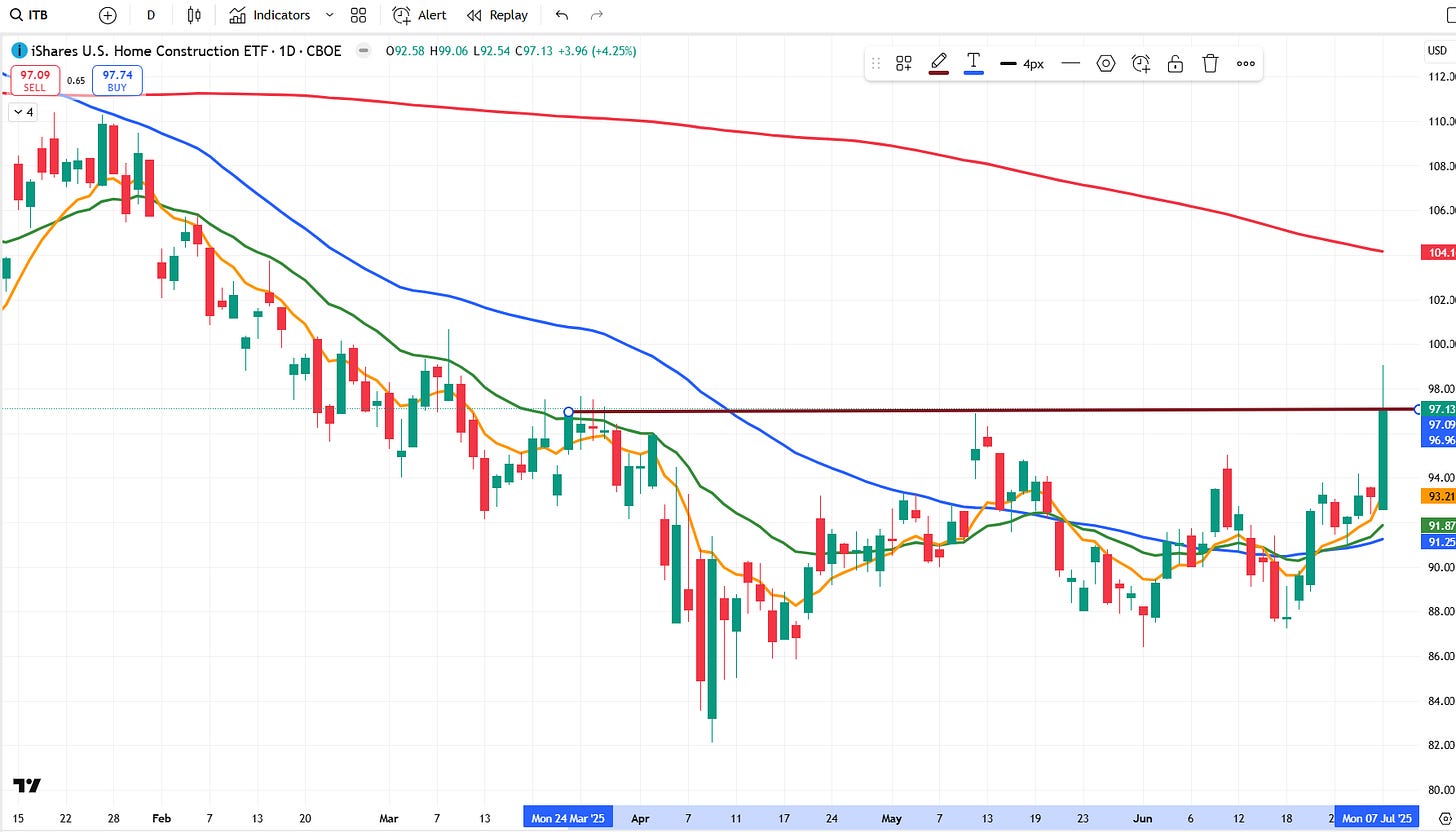
Task: Open the three-dot more menu in drawing toolbar
Action: (1245, 63)
